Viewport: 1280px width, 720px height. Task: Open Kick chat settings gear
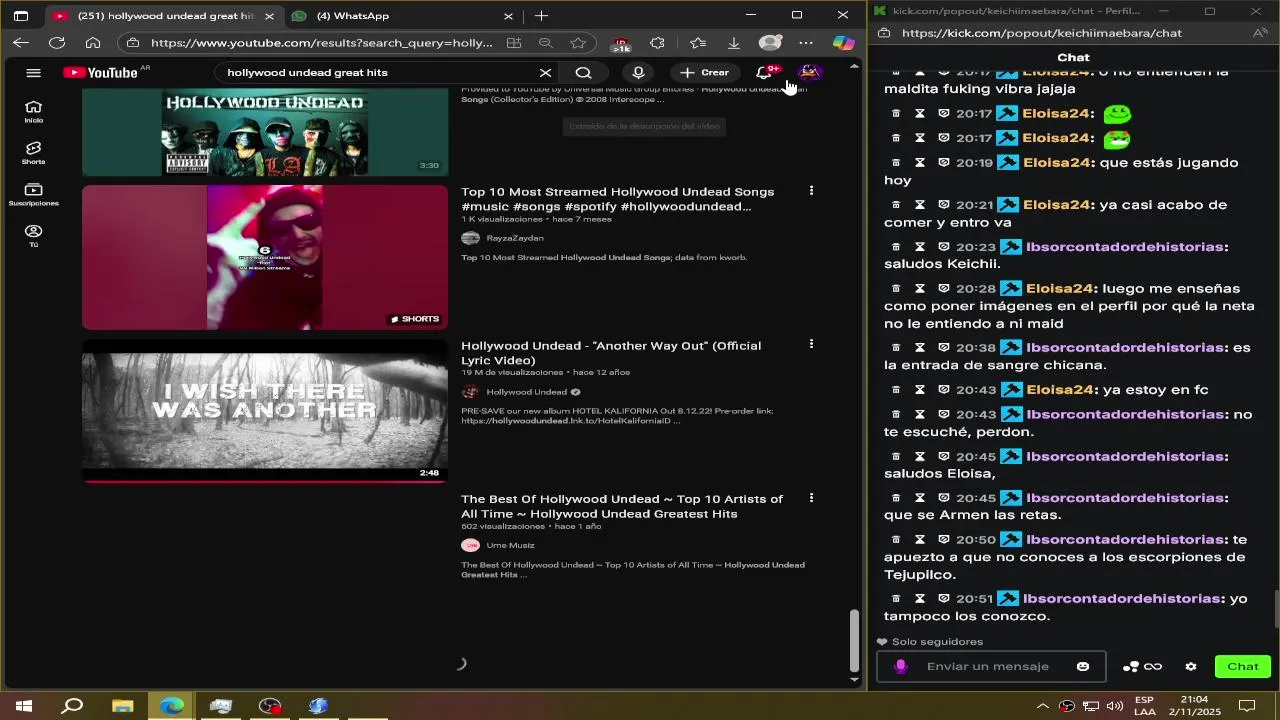tap(1190, 667)
